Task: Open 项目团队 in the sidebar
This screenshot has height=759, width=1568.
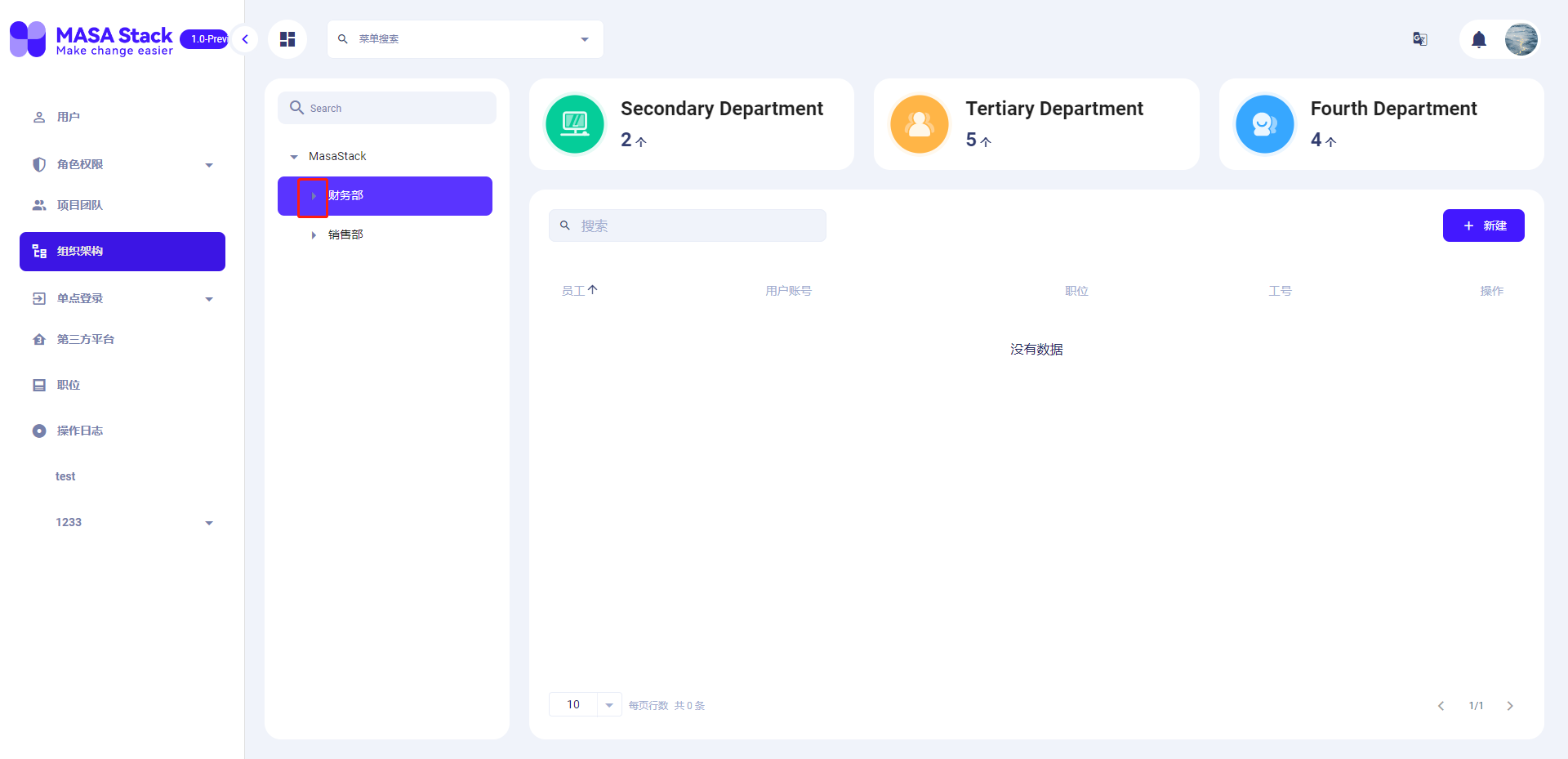Action: tap(122, 205)
